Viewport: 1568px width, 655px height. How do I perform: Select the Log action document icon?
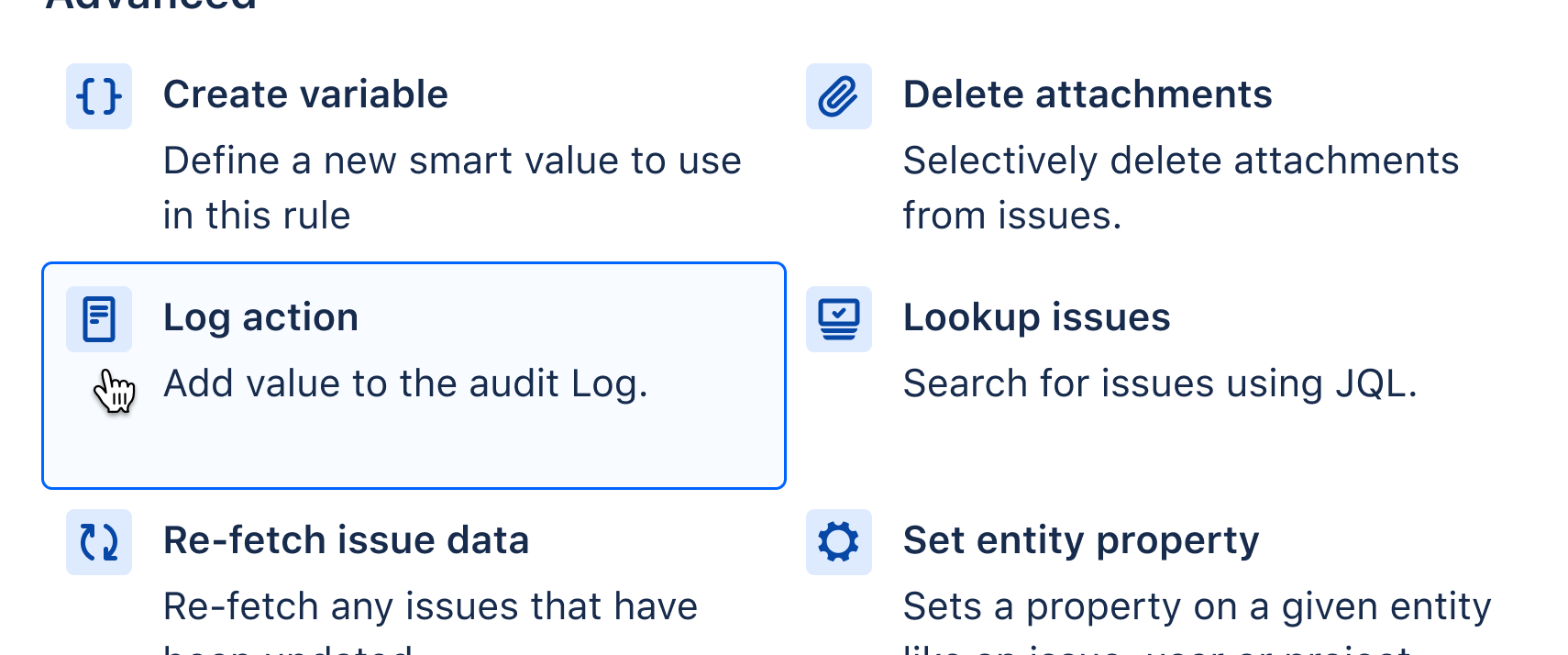pyautogui.click(x=98, y=318)
